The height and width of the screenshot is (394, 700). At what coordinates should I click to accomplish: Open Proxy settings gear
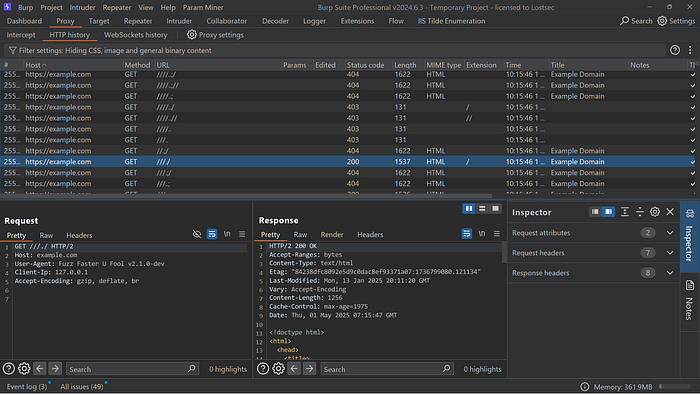tap(192, 34)
